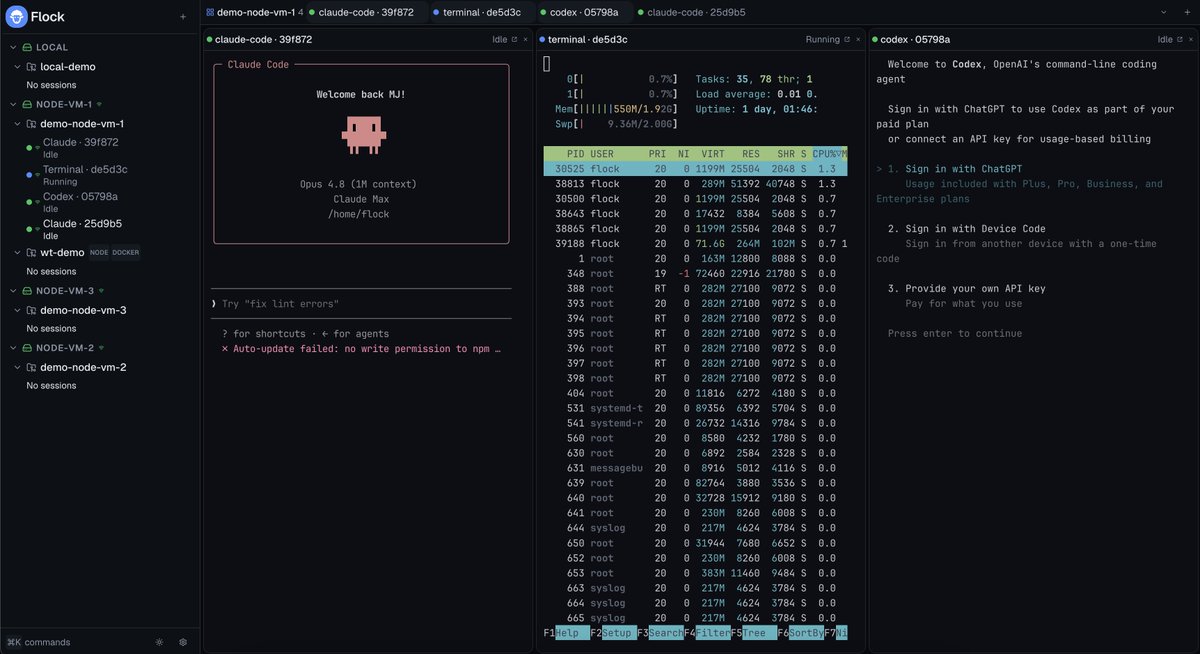Click the Flock sheep logo
Image resolution: width=1200 pixels, height=654 pixels.
16,16
